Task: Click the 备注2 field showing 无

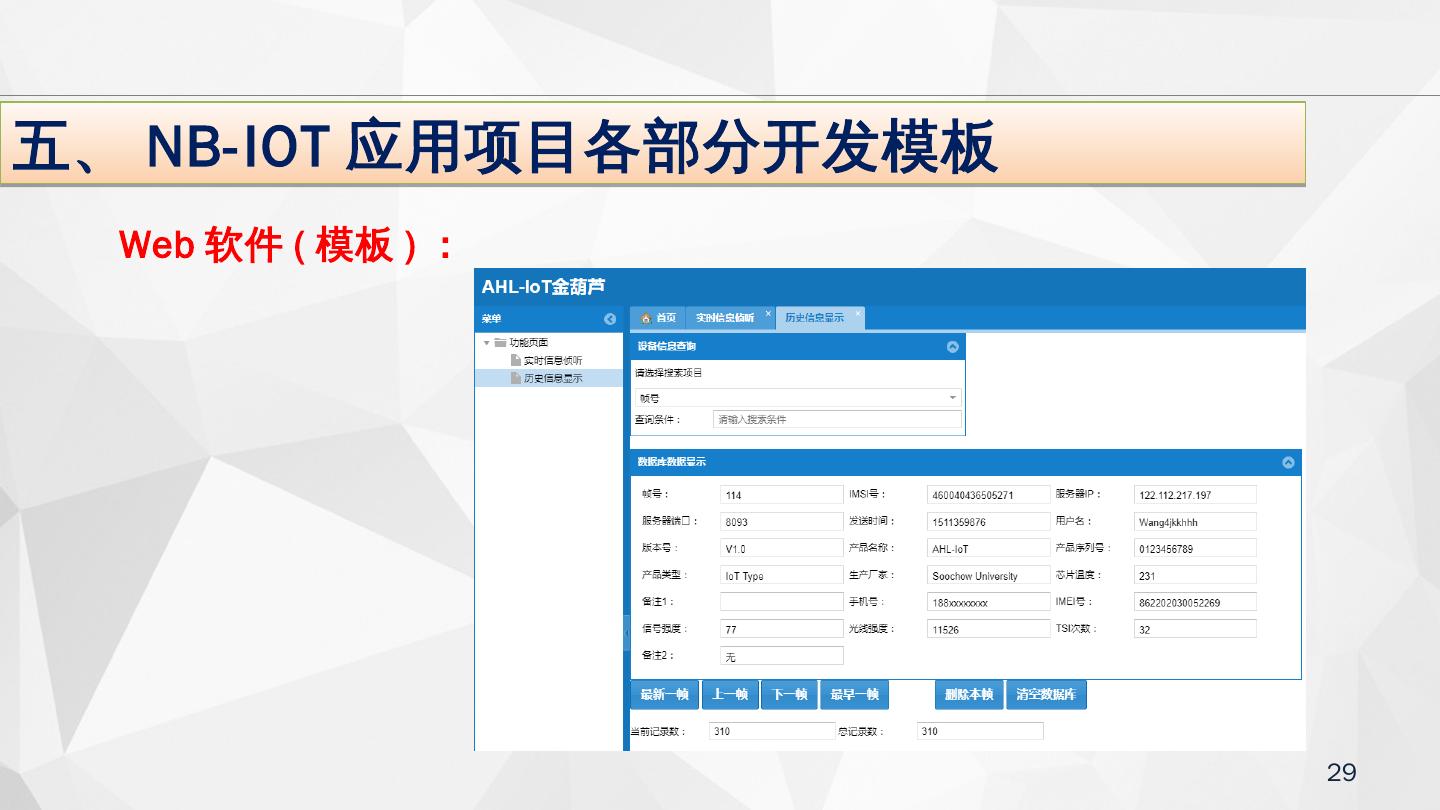Action: [782, 656]
